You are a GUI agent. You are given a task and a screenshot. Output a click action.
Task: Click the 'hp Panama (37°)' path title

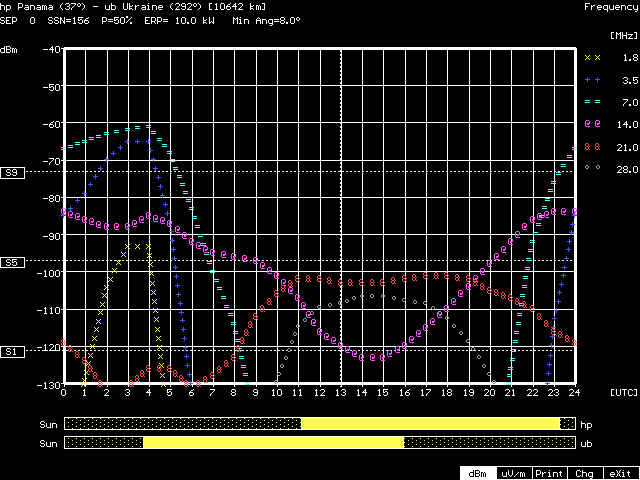(x=44, y=7)
